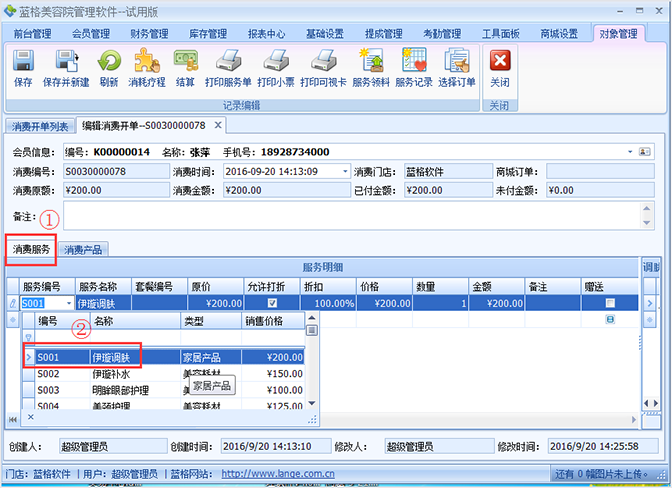Viewport: 672px width, 488px height.
Task: Click the row arrow of S001 list entry
Action: tap(29, 357)
